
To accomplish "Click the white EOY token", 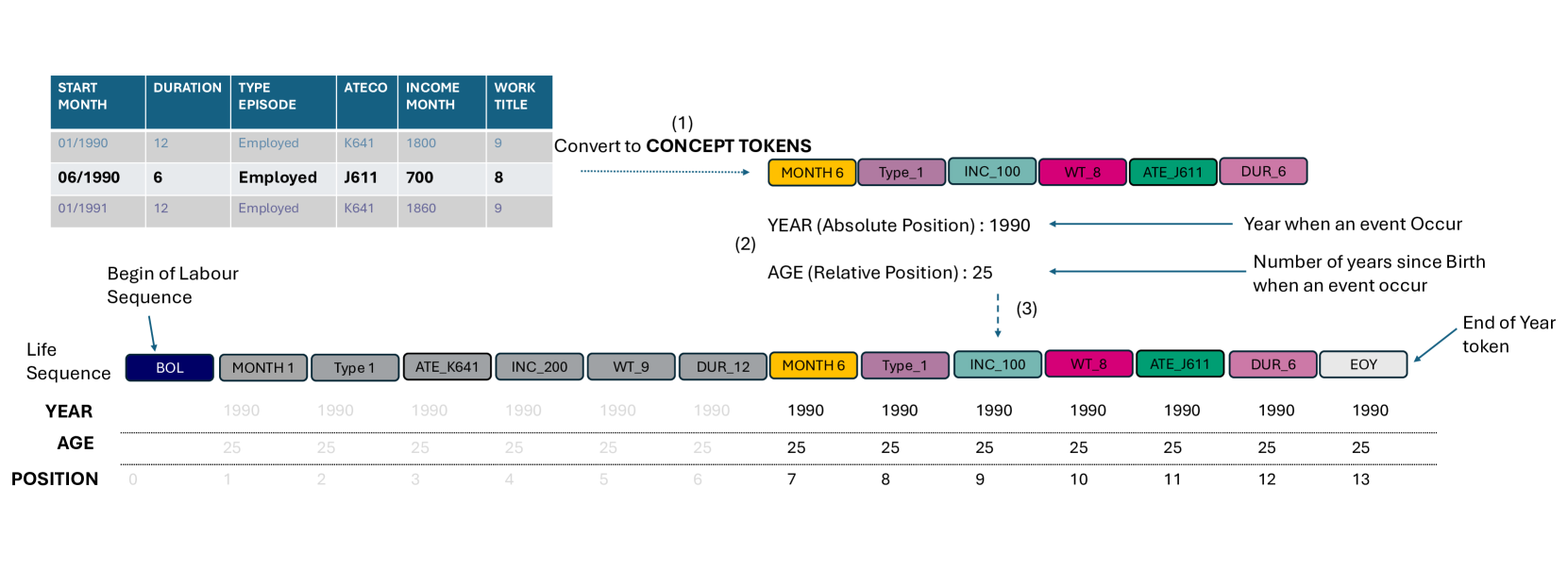I will pyautogui.click(x=1363, y=364).
